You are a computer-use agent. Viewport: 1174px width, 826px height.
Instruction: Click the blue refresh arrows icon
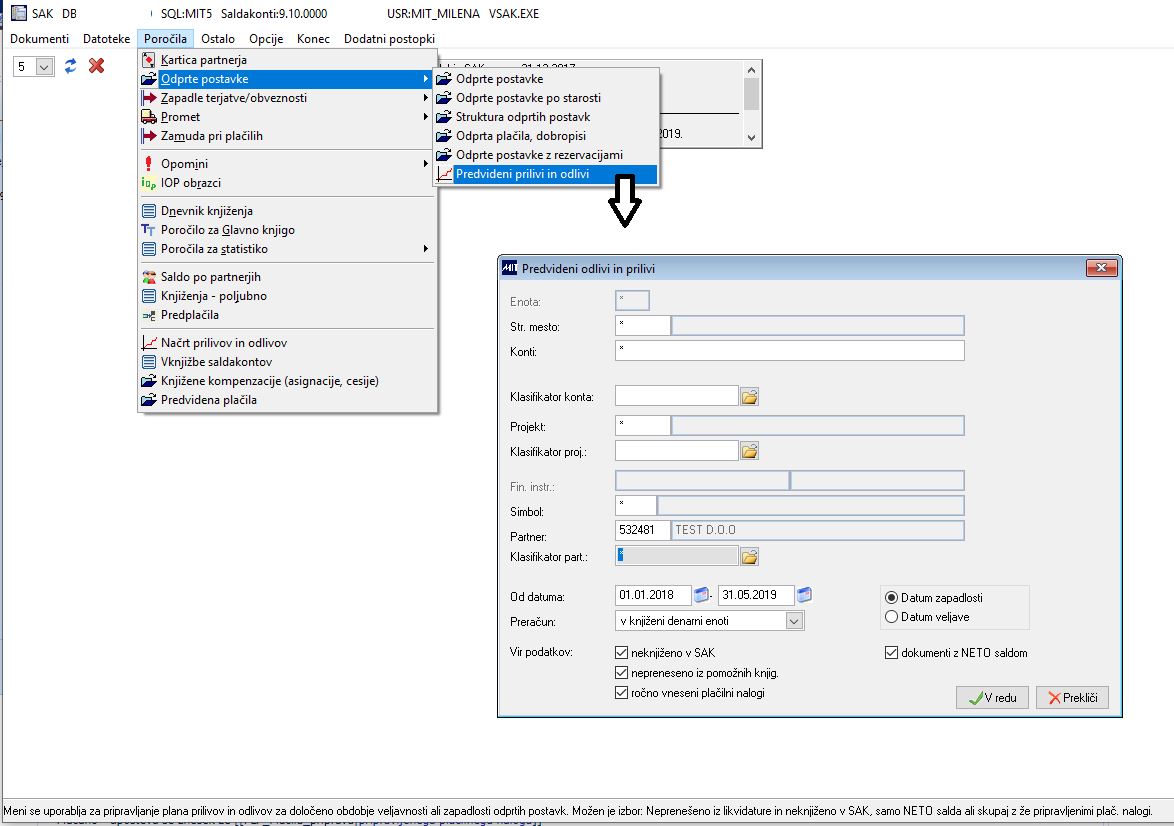70,66
